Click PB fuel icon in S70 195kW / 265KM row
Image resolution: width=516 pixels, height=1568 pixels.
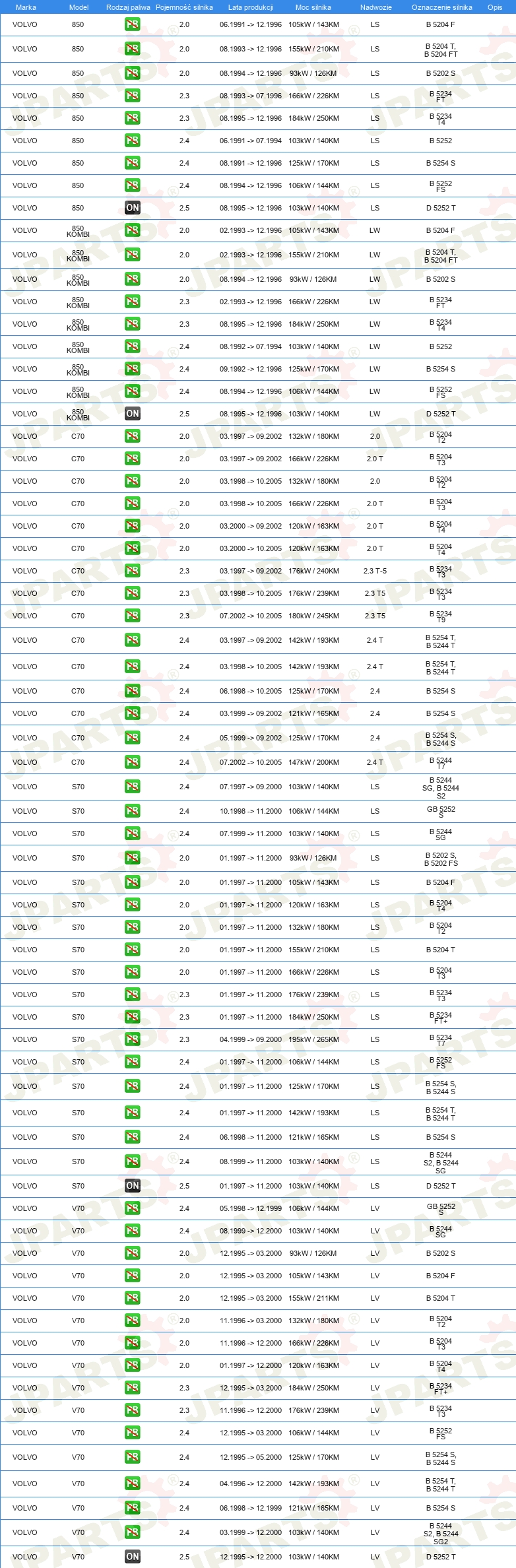132,1039
